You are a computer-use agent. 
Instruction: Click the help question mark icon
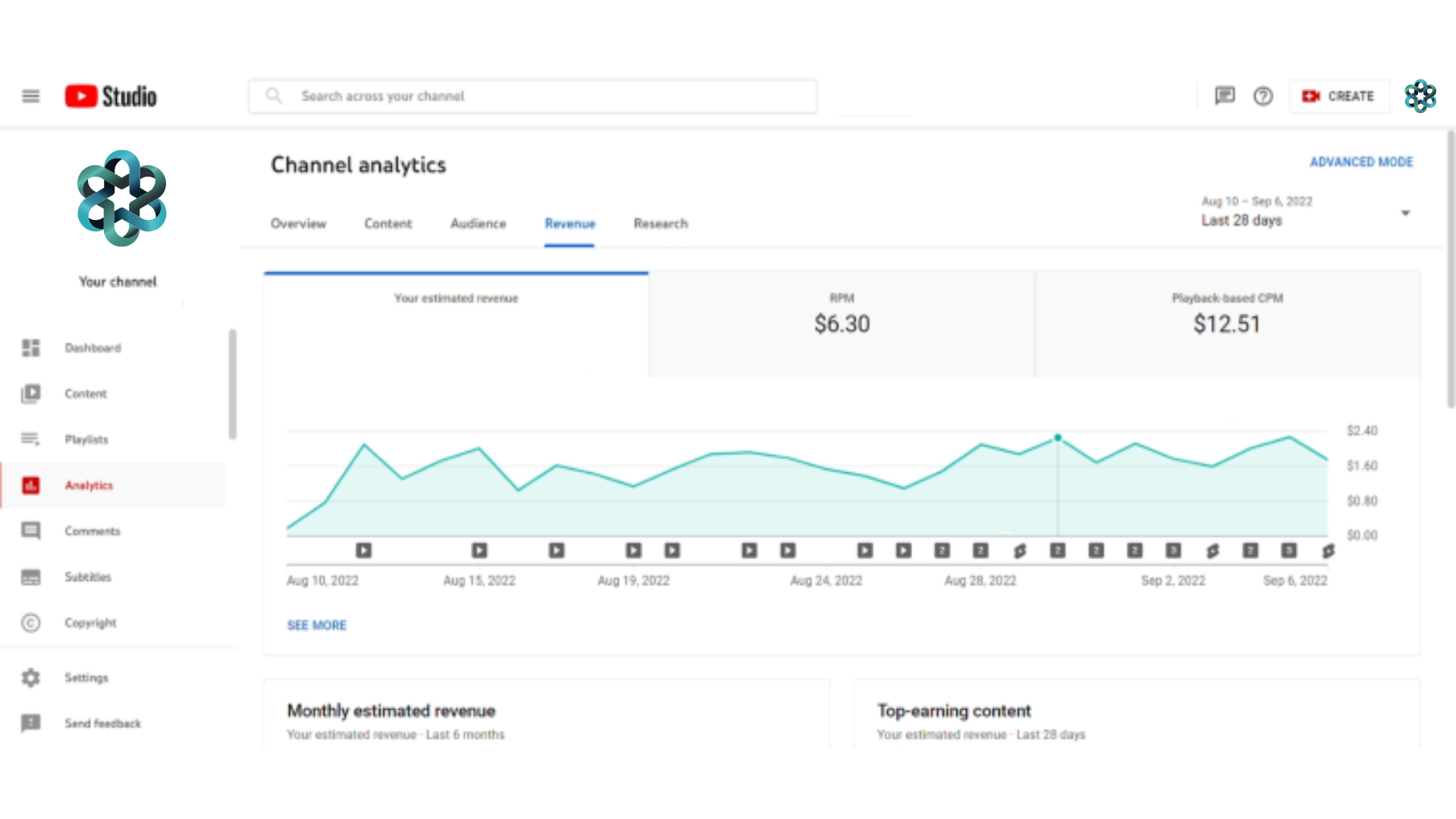(1263, 96)
